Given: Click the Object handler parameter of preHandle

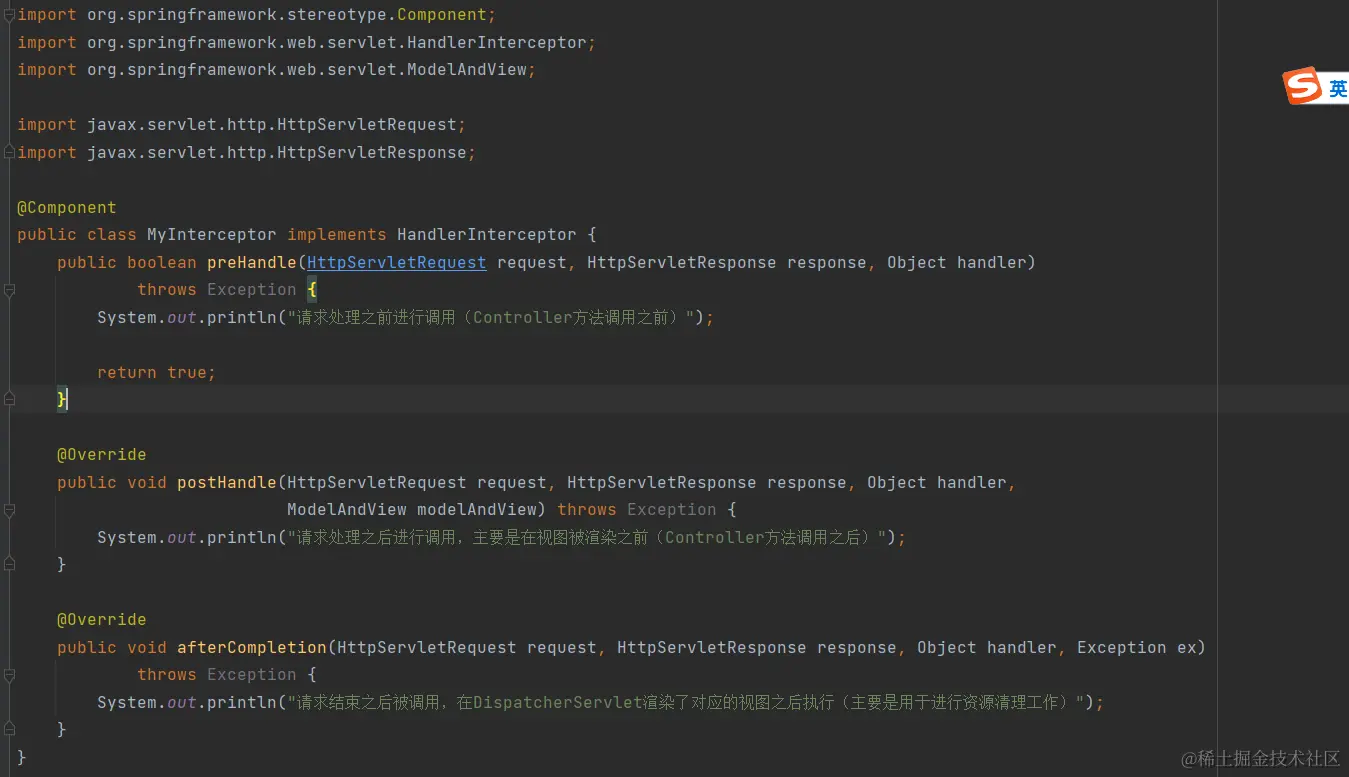Looking at the screenshot, I should click(x=957, y=262).
